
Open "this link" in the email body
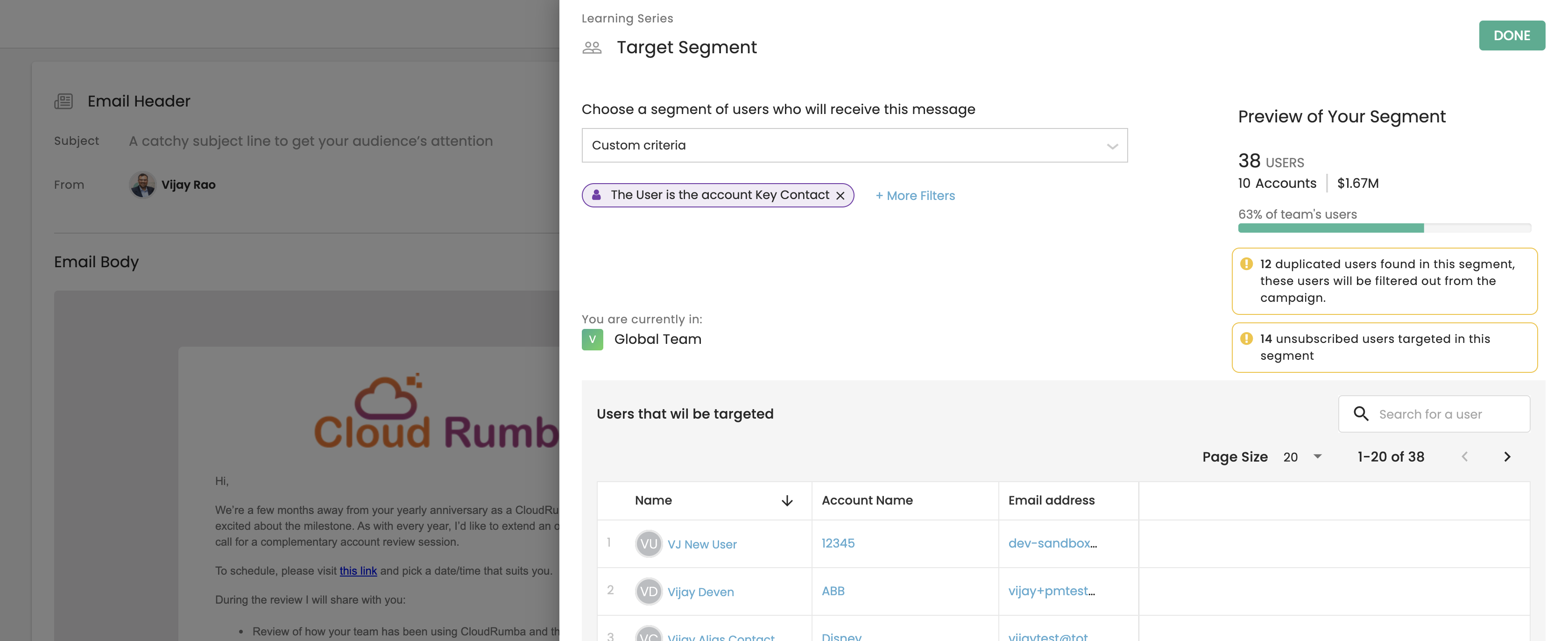tap(358, 571)
